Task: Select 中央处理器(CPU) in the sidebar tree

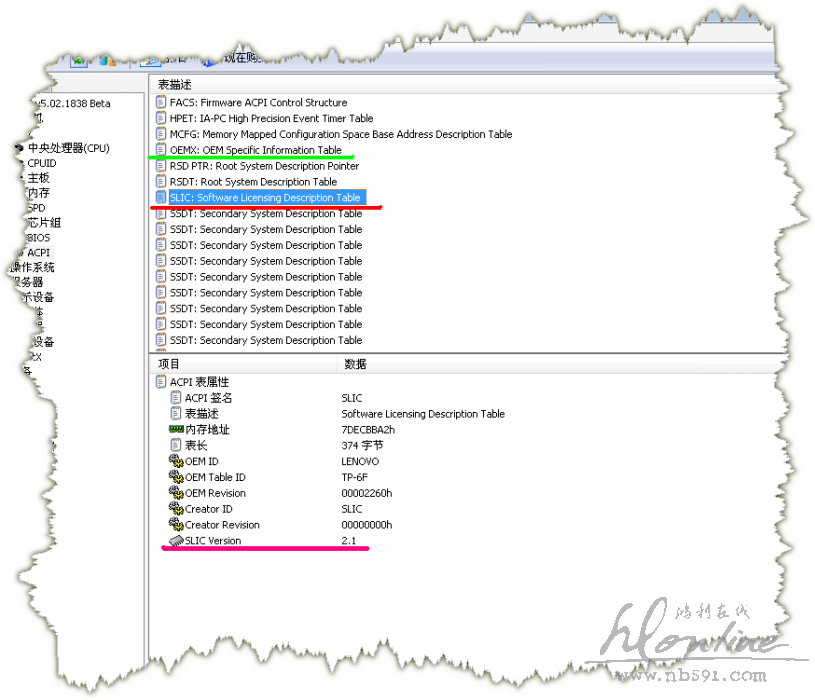Action: [x=68, y=148]
